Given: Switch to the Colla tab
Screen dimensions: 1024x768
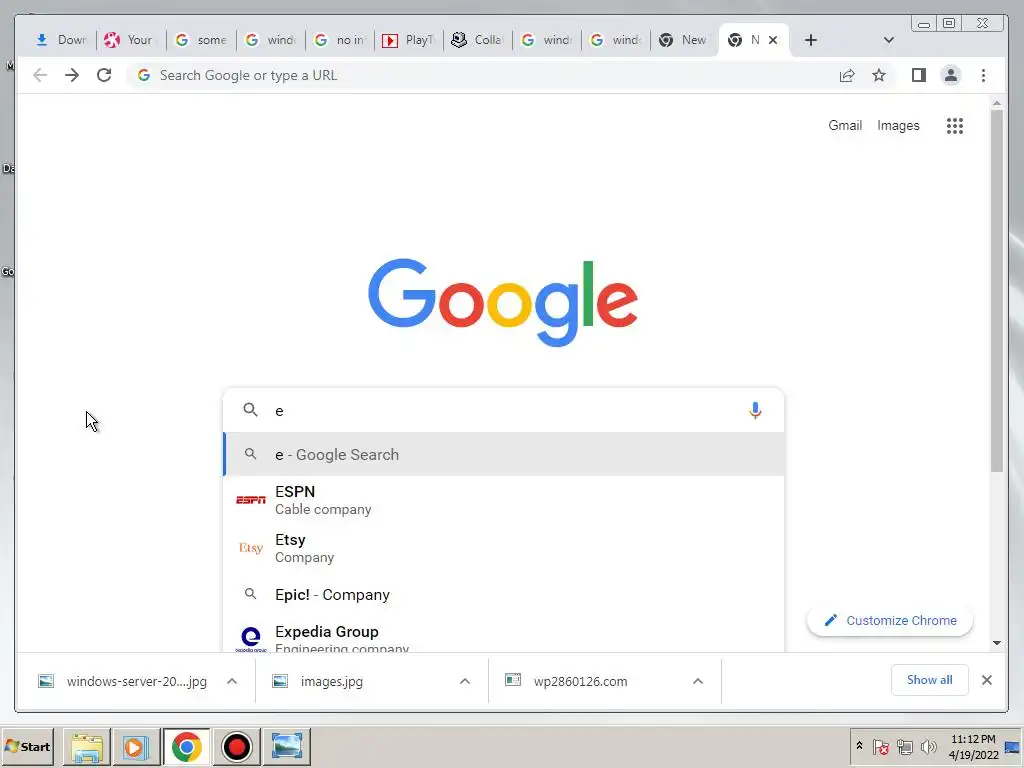Looking at the screenshot, I should pyautogui.click(x=477, y=40).
